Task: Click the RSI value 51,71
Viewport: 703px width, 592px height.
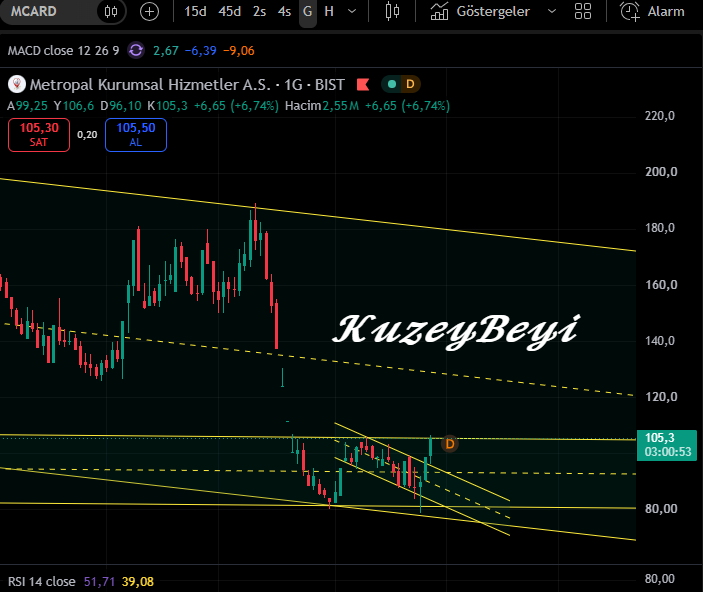Action: tap(100, 582)
